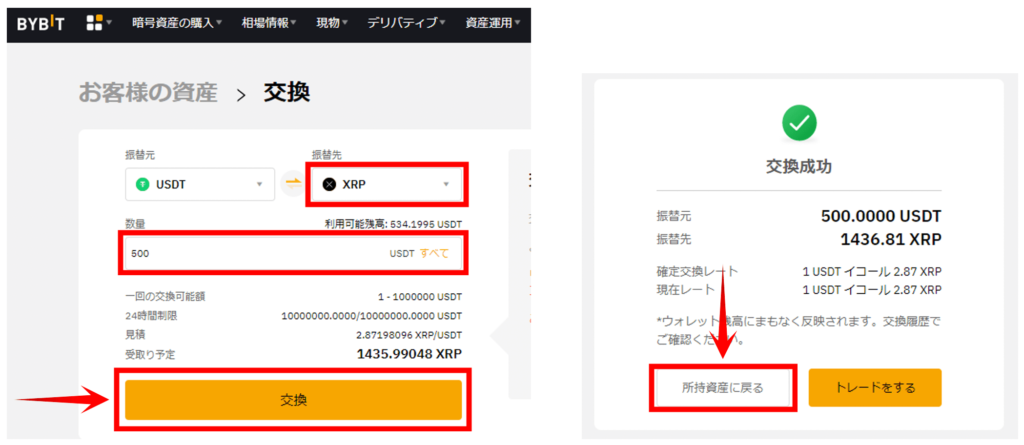Screen dimensions: 1024x445
Task: Go to お客様の資産 breadcrumb
Action: [148, 93]
